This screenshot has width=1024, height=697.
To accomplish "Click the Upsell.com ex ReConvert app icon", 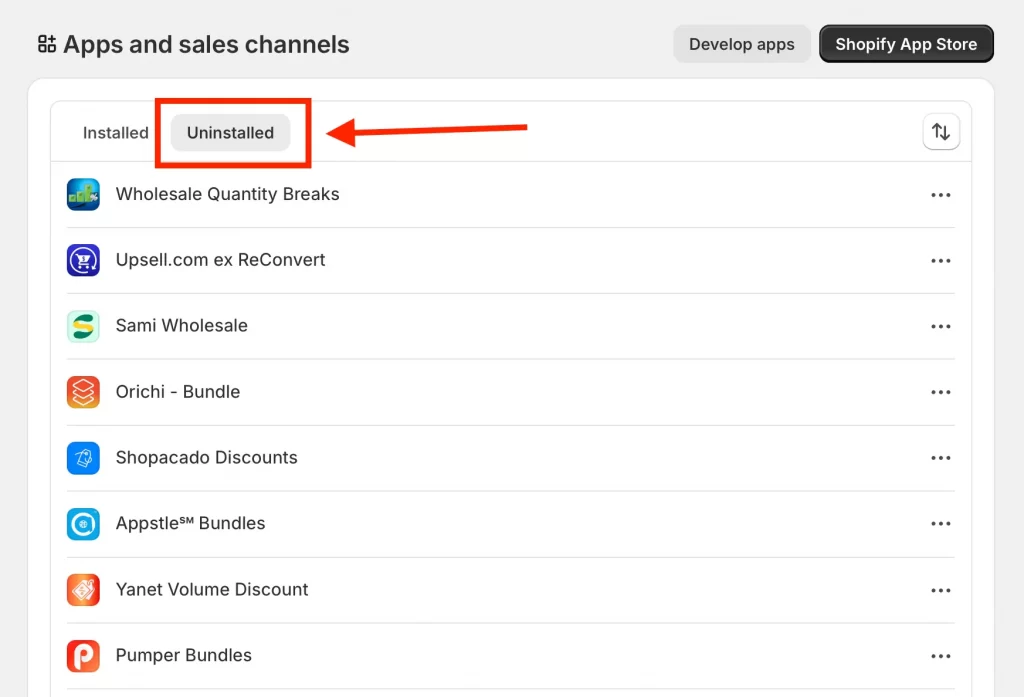I will click(83, 260).
